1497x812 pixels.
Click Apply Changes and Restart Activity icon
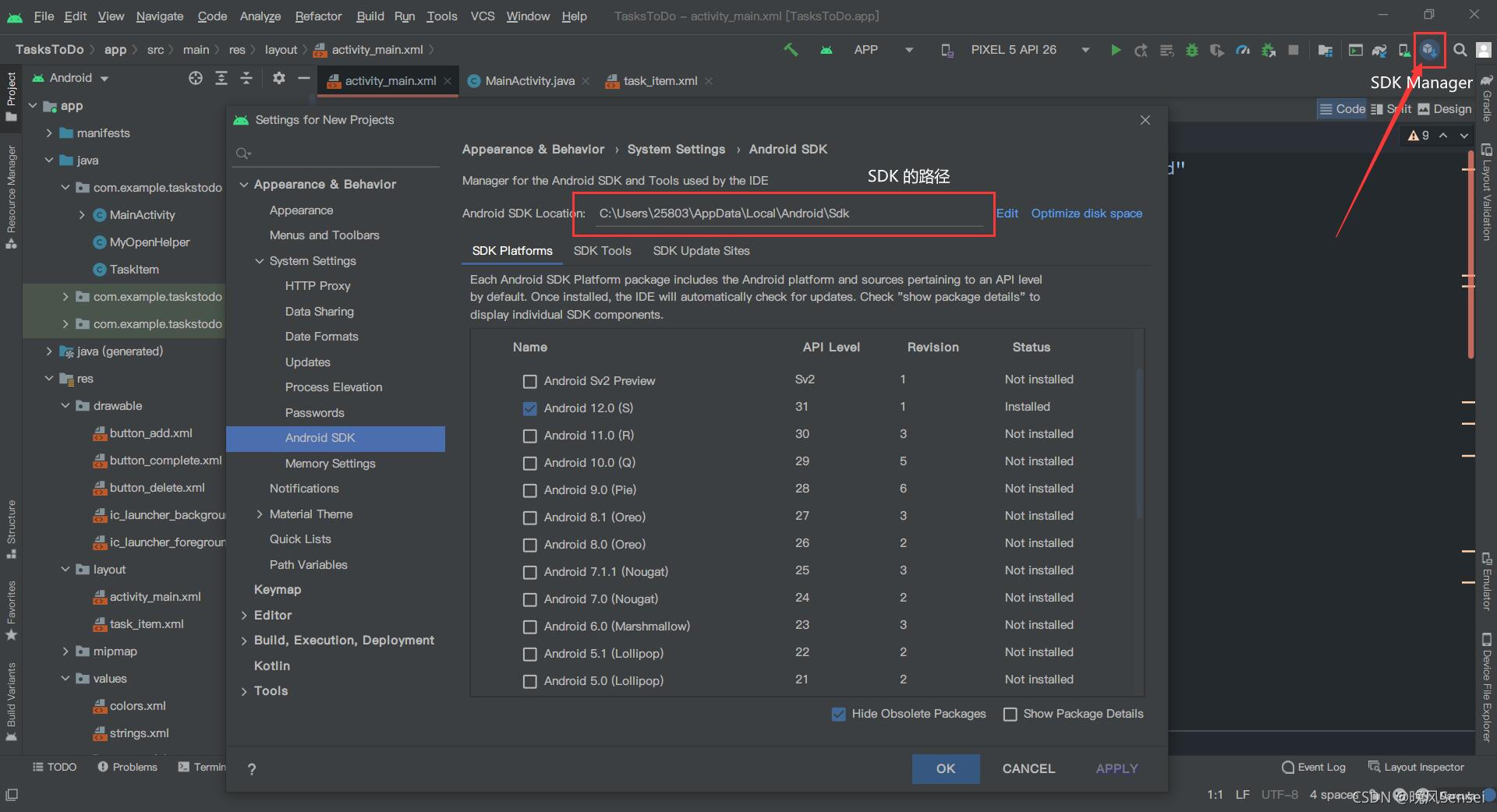pyautogui.click(x=1141, y=50)
